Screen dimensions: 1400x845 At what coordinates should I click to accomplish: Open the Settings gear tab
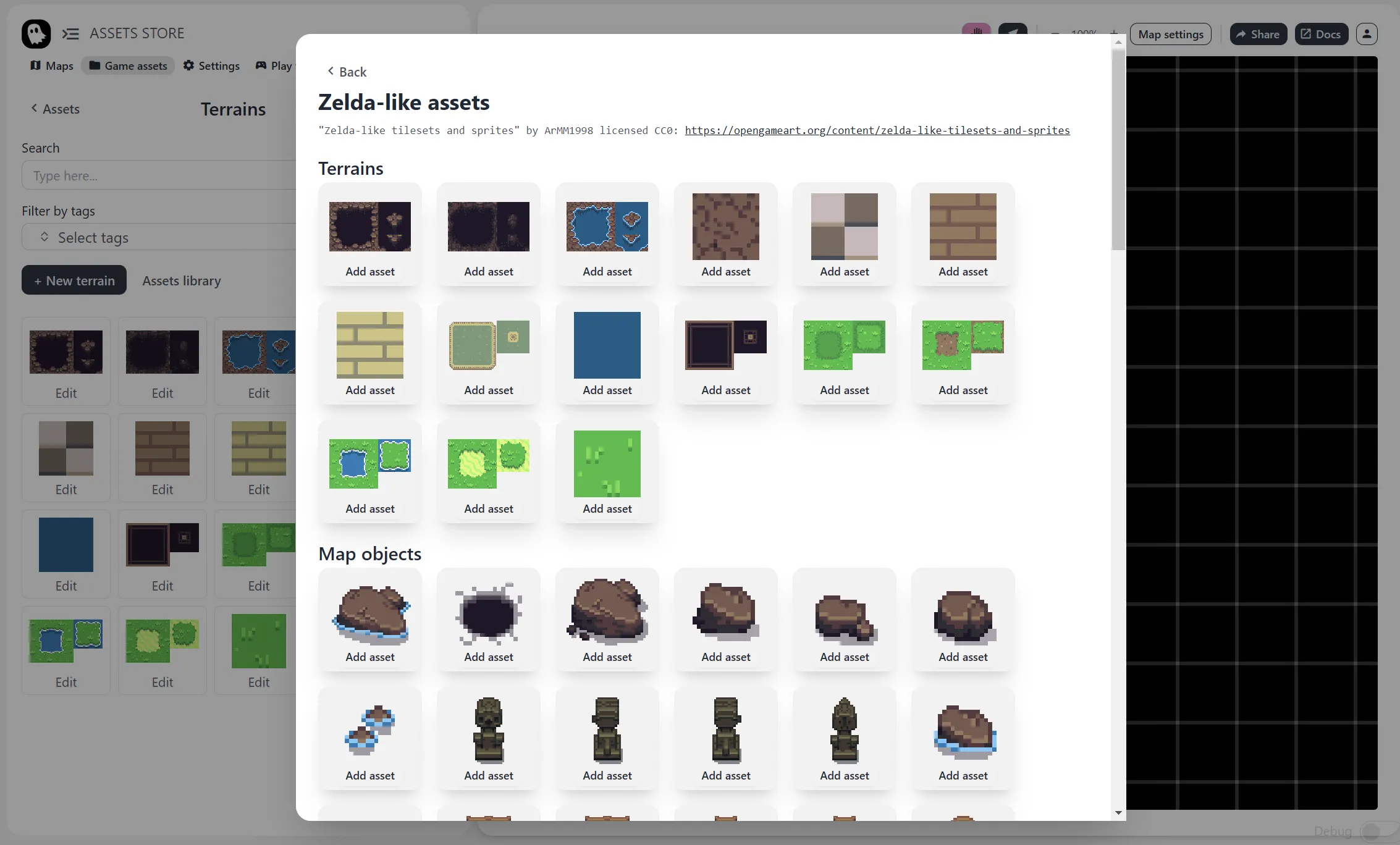coord(211,65)
